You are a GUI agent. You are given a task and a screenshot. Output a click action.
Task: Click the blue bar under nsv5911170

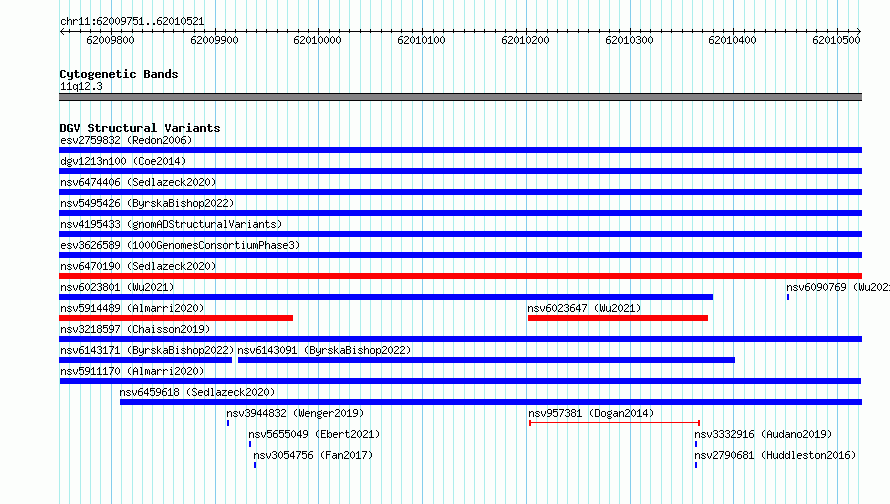tap(460, 381)
